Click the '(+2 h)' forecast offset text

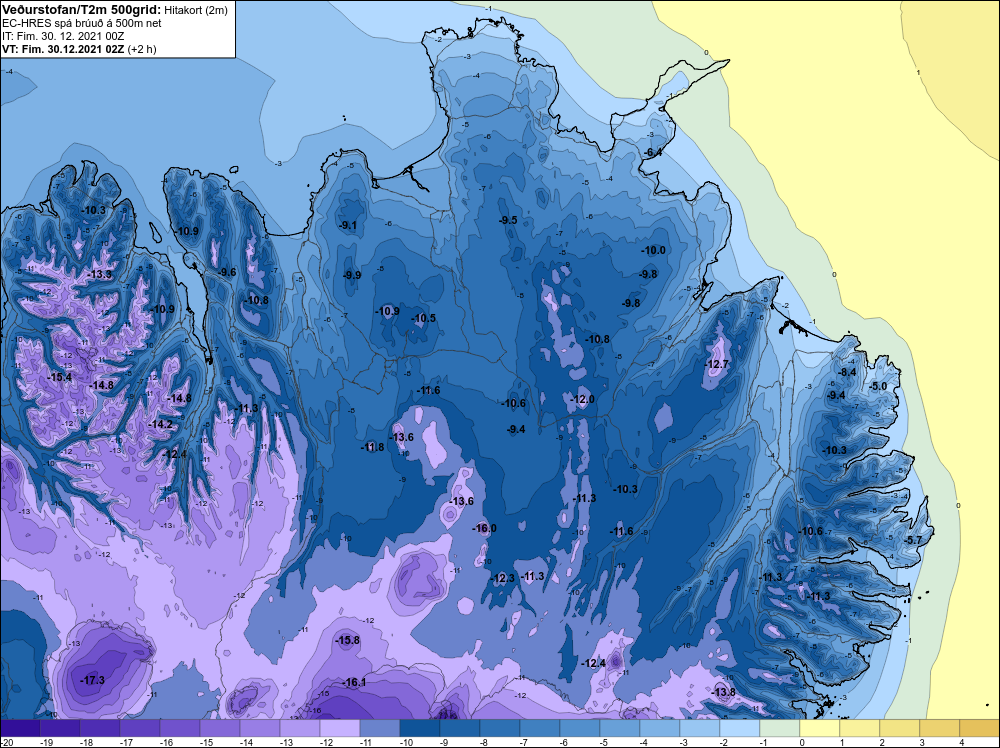pos(142,49)
